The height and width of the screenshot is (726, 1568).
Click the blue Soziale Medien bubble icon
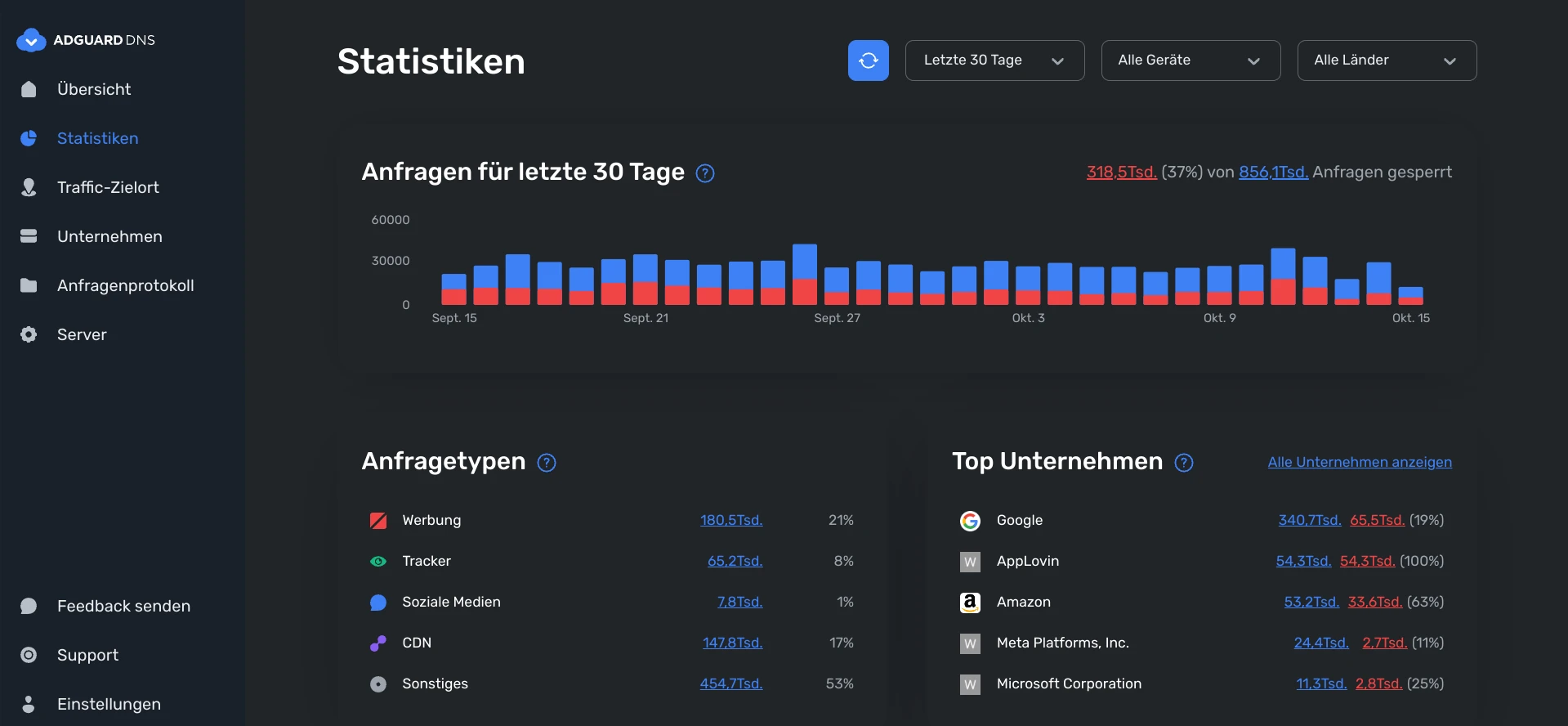point(378,603)
